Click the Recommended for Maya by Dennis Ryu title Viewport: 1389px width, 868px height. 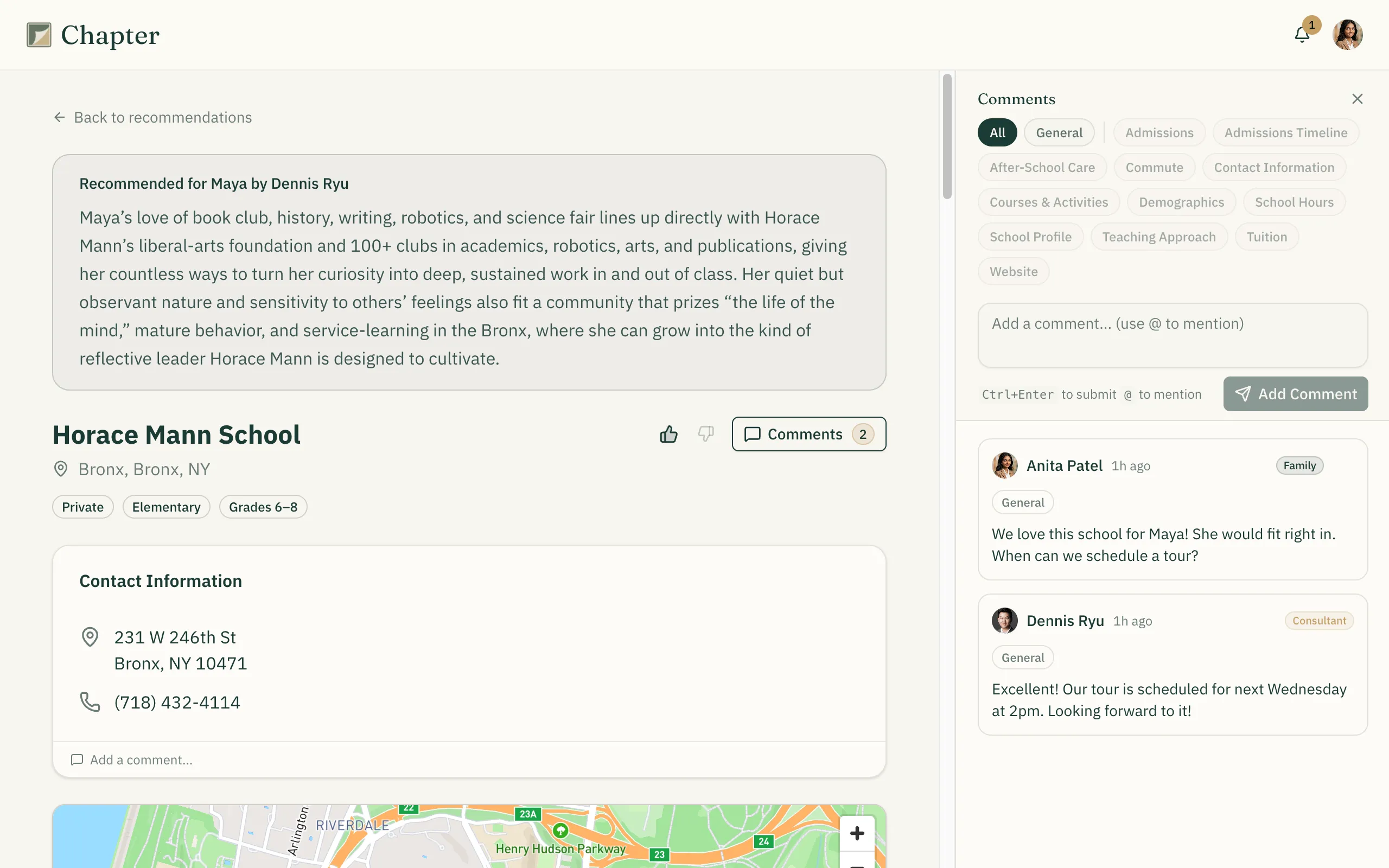click(214, 184)
